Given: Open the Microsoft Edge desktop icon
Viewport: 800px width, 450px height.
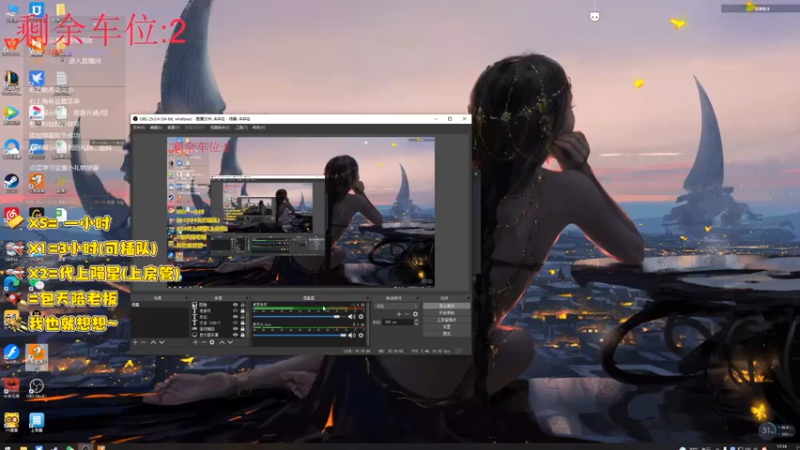Looking at the screenshot, I should pyautogui.click(x=11, y=282).
